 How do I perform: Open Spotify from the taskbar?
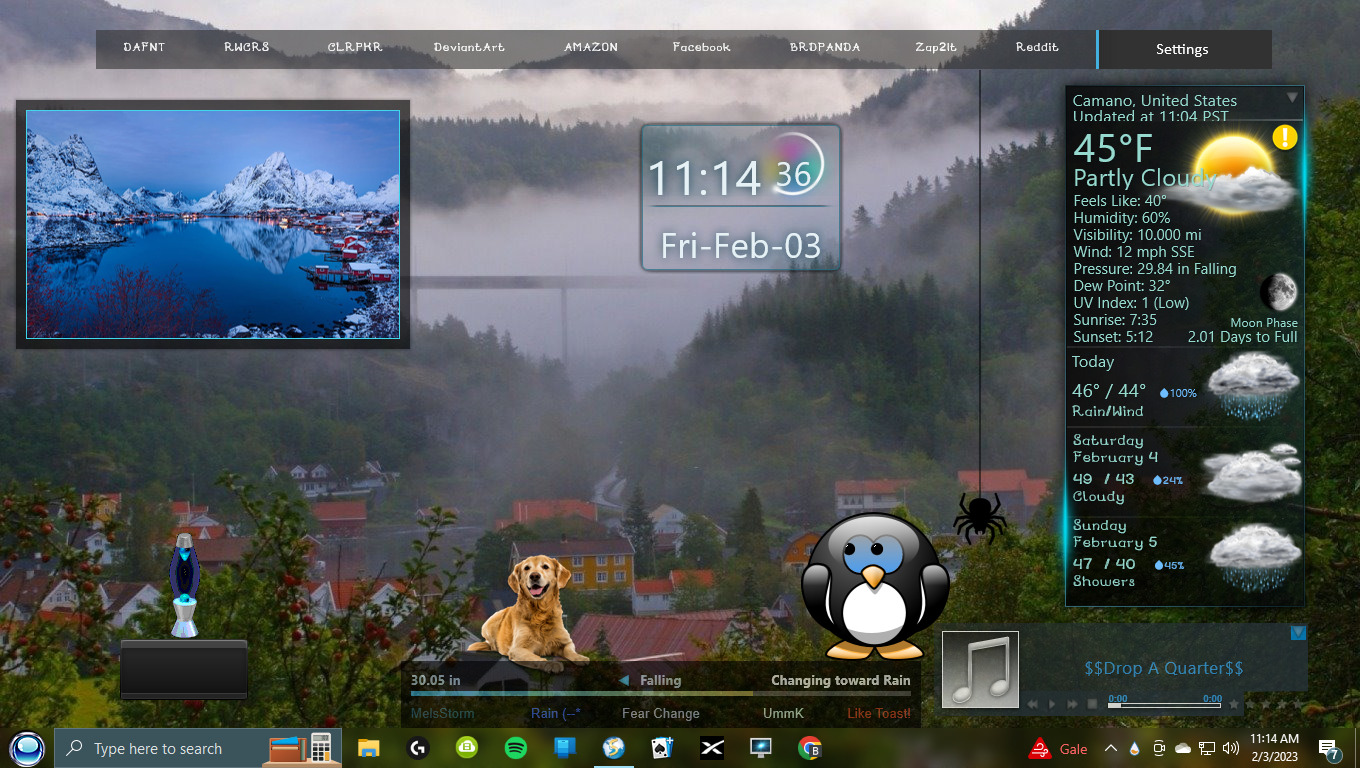click(516, 748)
